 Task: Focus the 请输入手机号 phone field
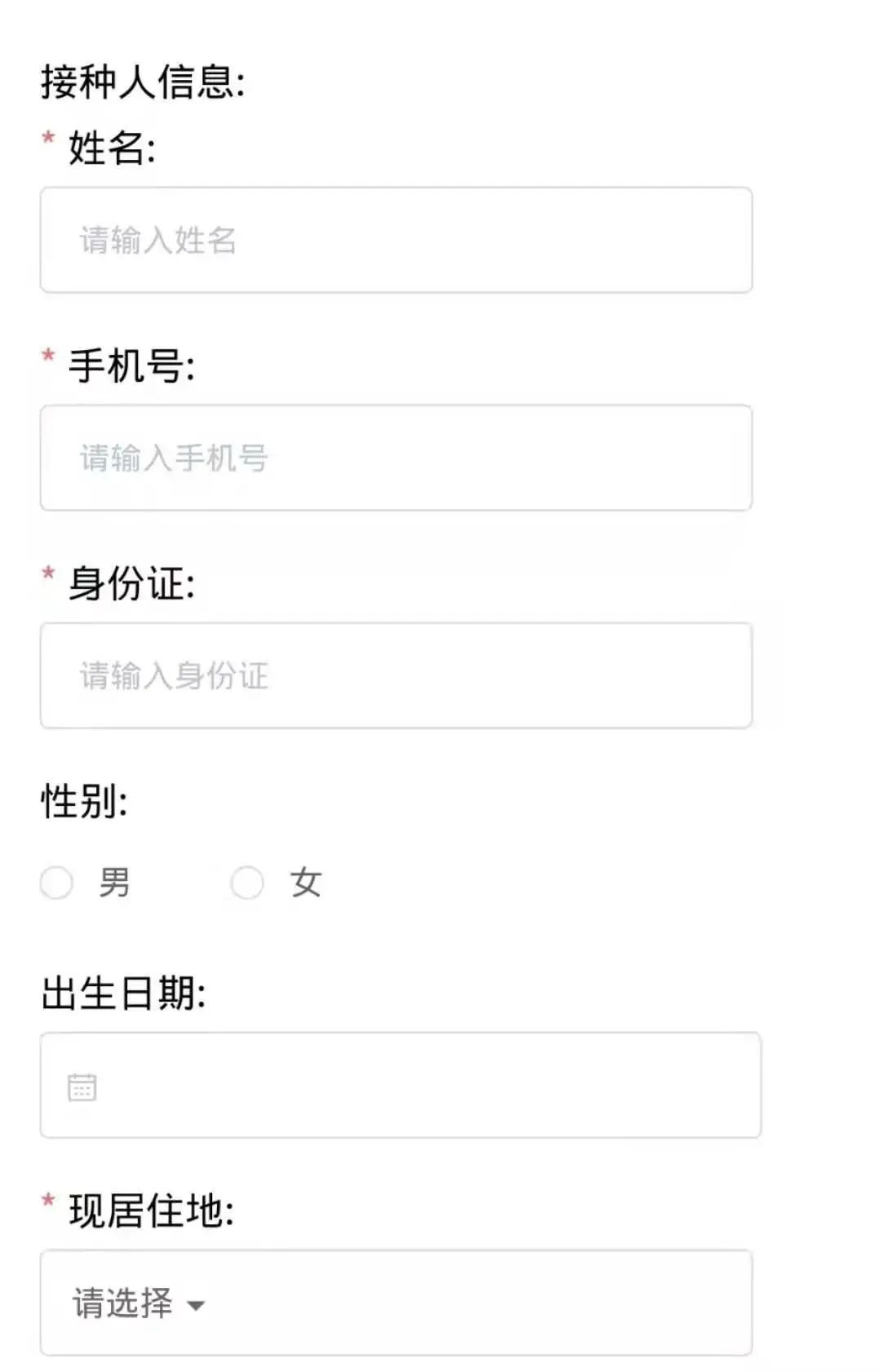coord(396,458)
